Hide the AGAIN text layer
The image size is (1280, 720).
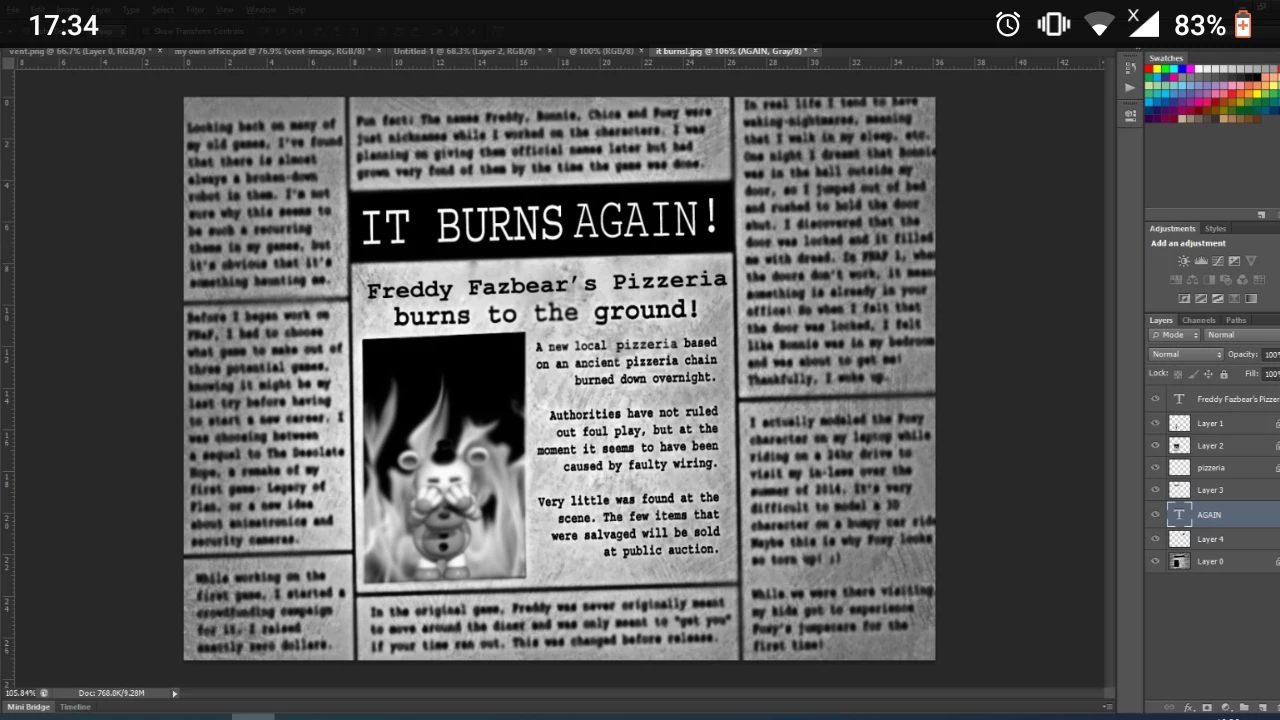(x=1155, y=514)
